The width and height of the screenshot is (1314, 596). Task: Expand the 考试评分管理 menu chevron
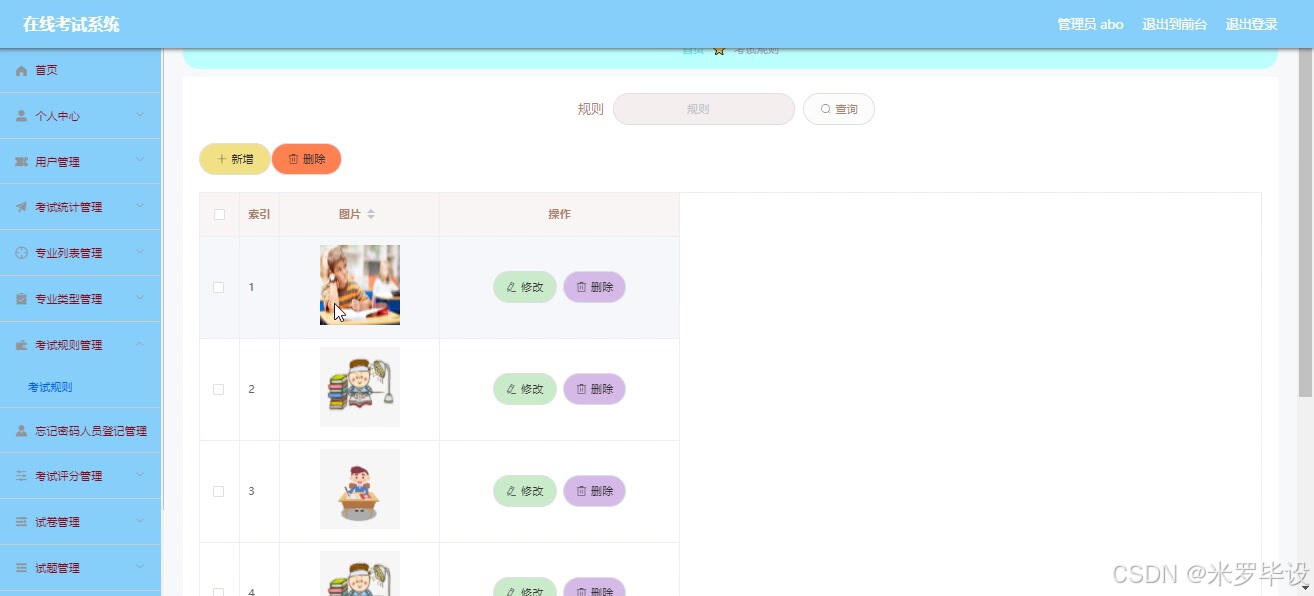coord(140,475)
